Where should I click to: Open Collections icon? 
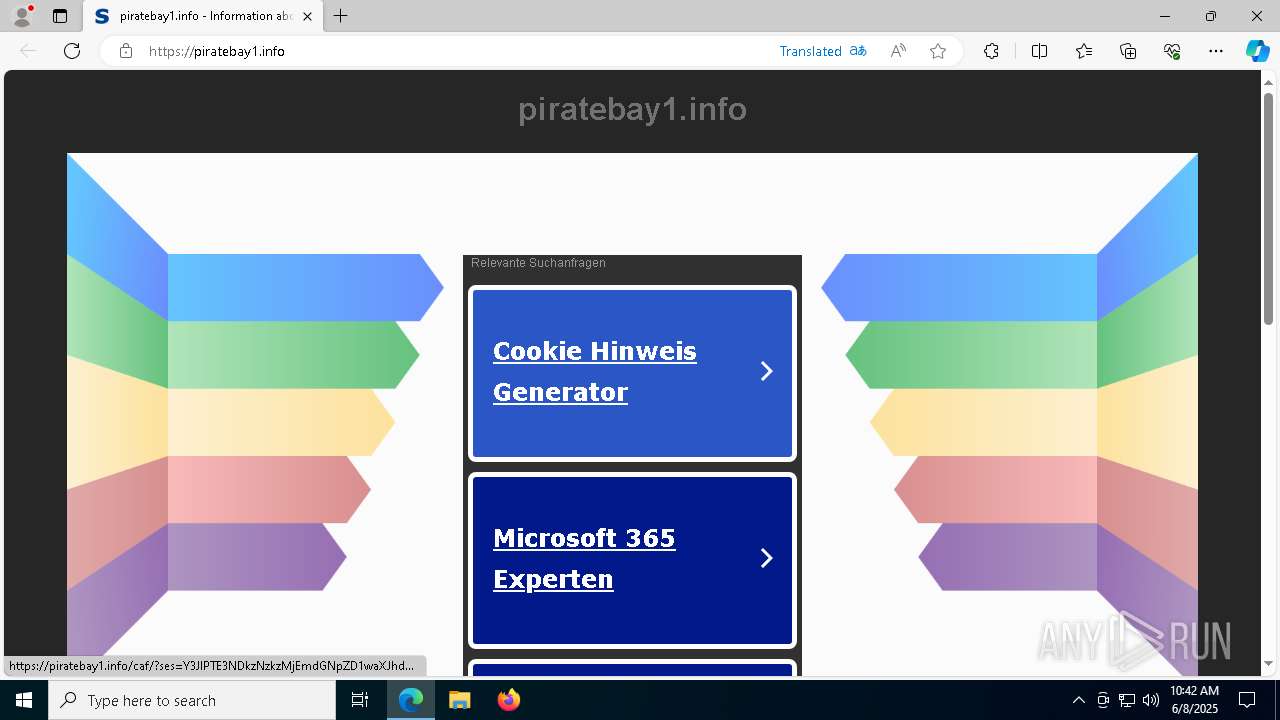click(1128, 51)
